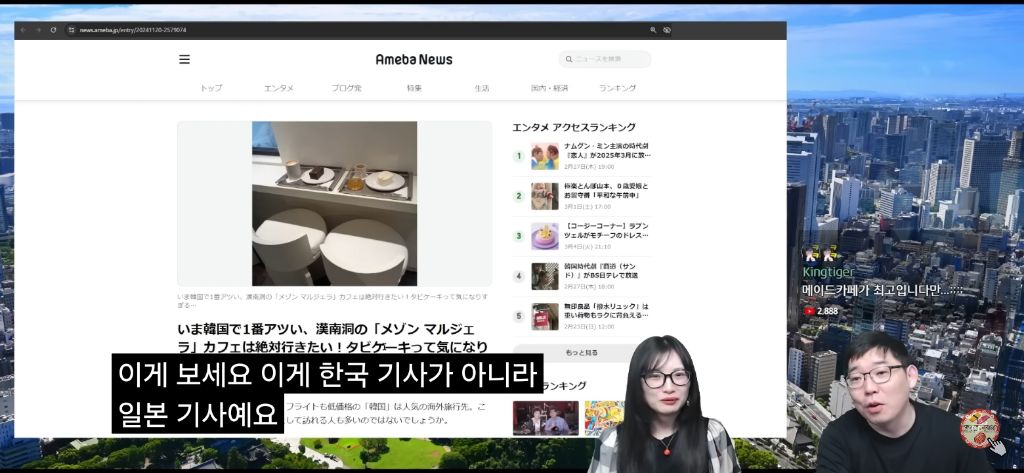This screenshot has width=1024, height=473.
Task: Open the ブログ発 navigation tab
Action: 346,88
